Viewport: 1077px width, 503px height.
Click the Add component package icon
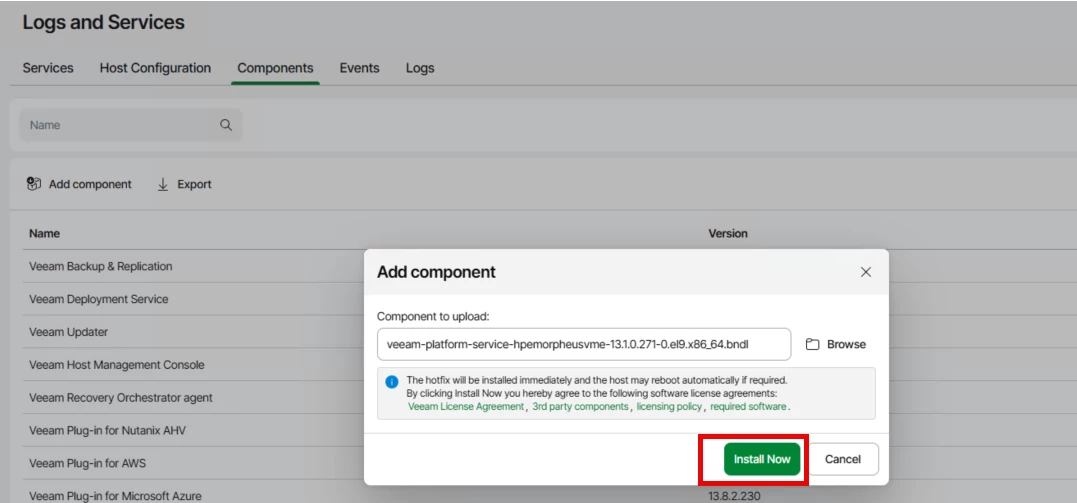coord(34,184)
